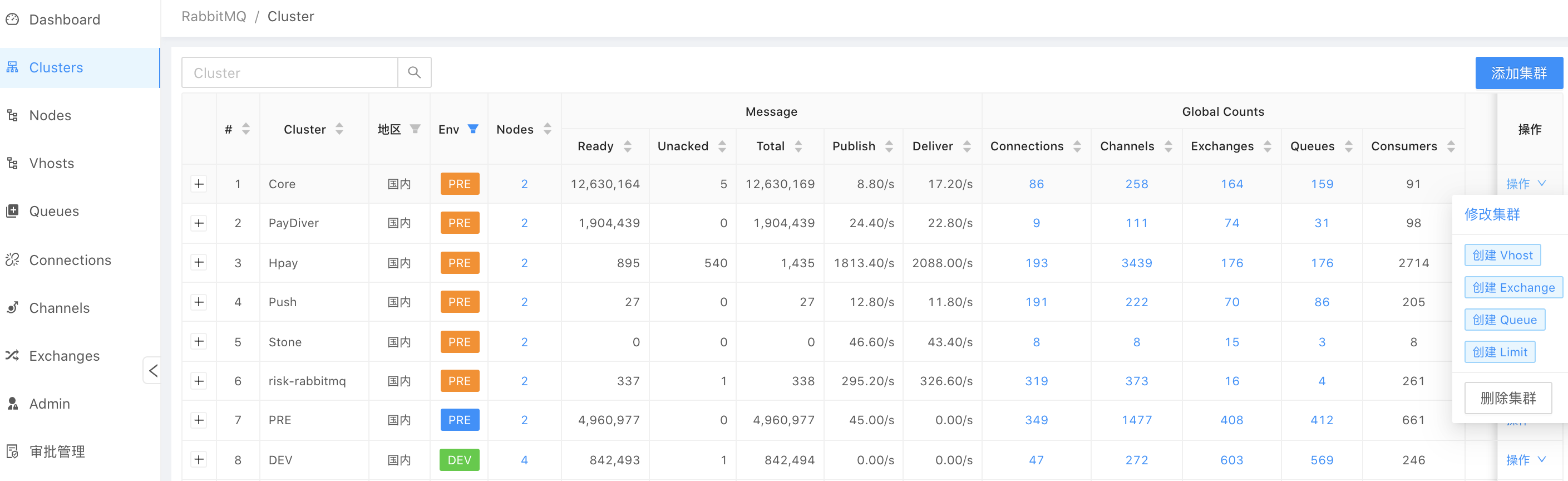
Task: Click the Admin sidebar icon
Action: pyautogui.click(x=12, y=404)
